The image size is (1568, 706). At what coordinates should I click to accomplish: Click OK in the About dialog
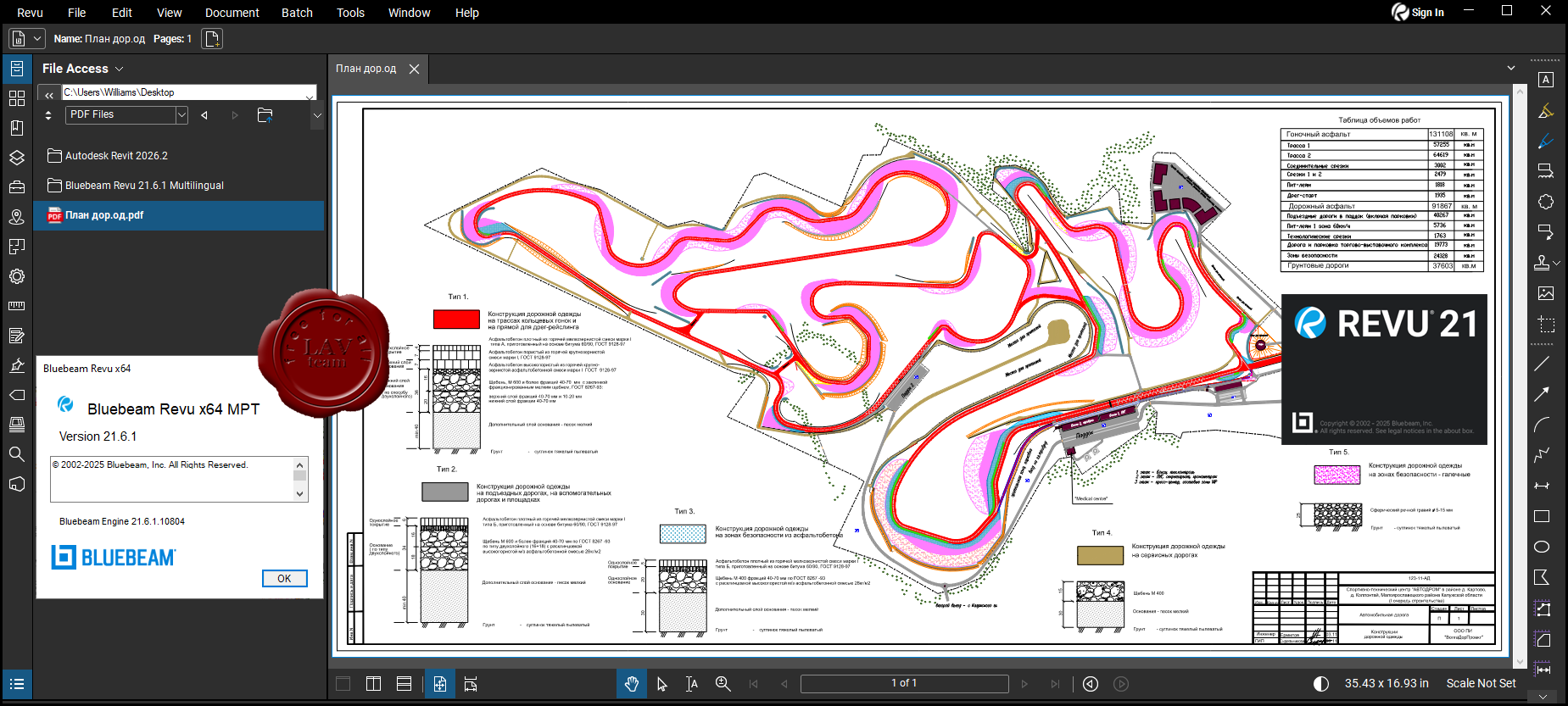coord(284,579)
